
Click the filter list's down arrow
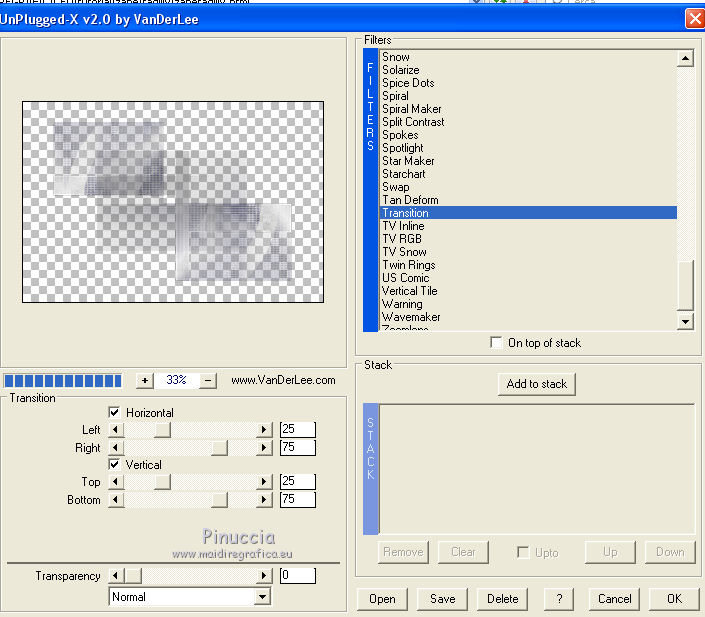click(x=685, y=322)
